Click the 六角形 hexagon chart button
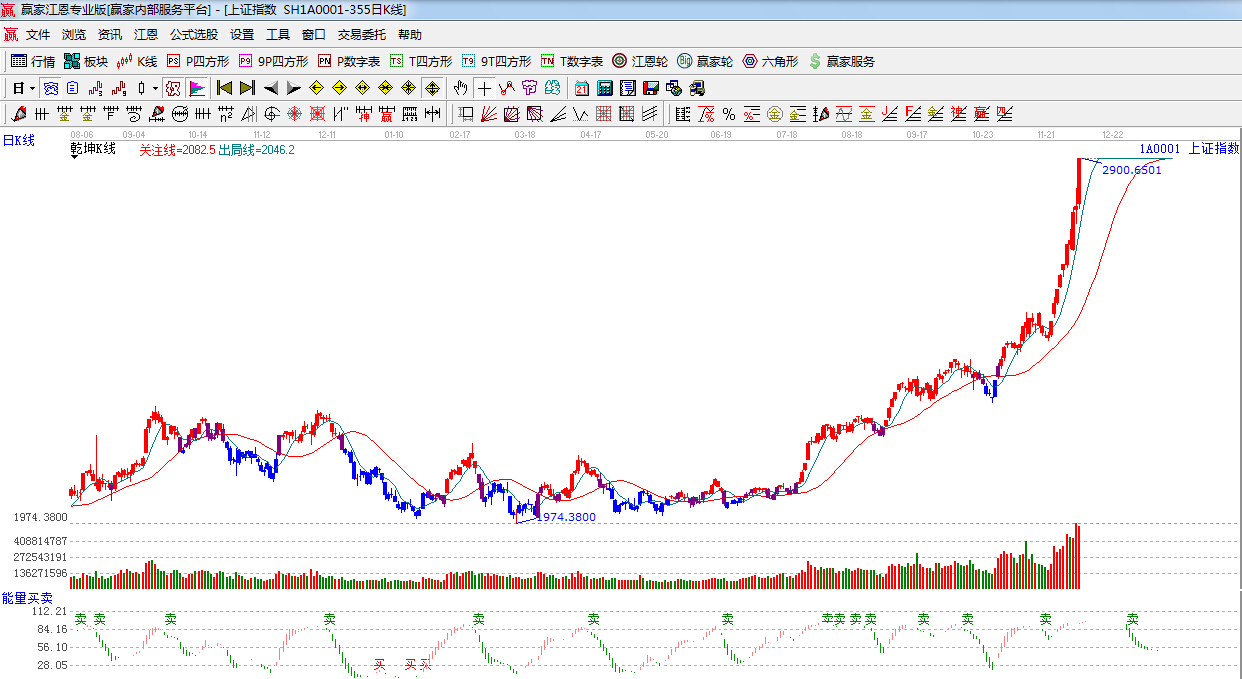 click(770, 61)
